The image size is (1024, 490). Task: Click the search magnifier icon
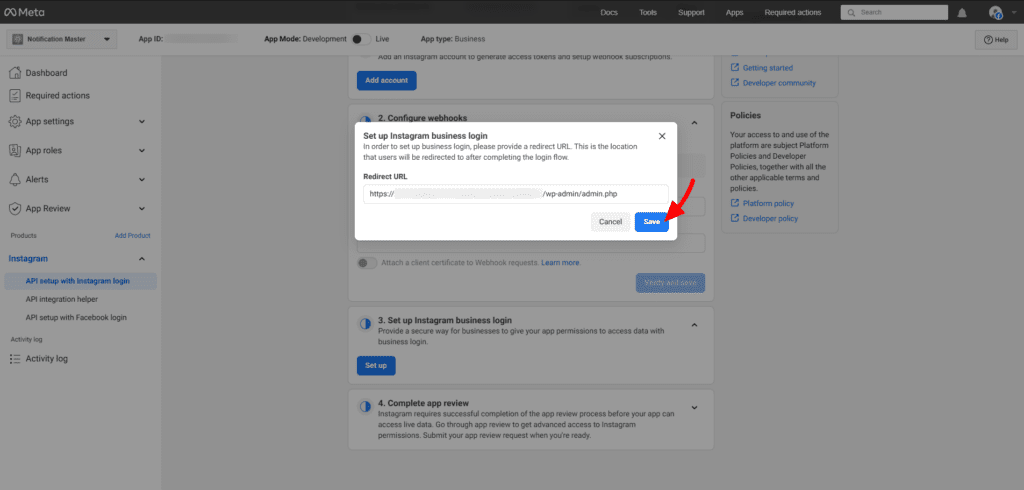850,12
